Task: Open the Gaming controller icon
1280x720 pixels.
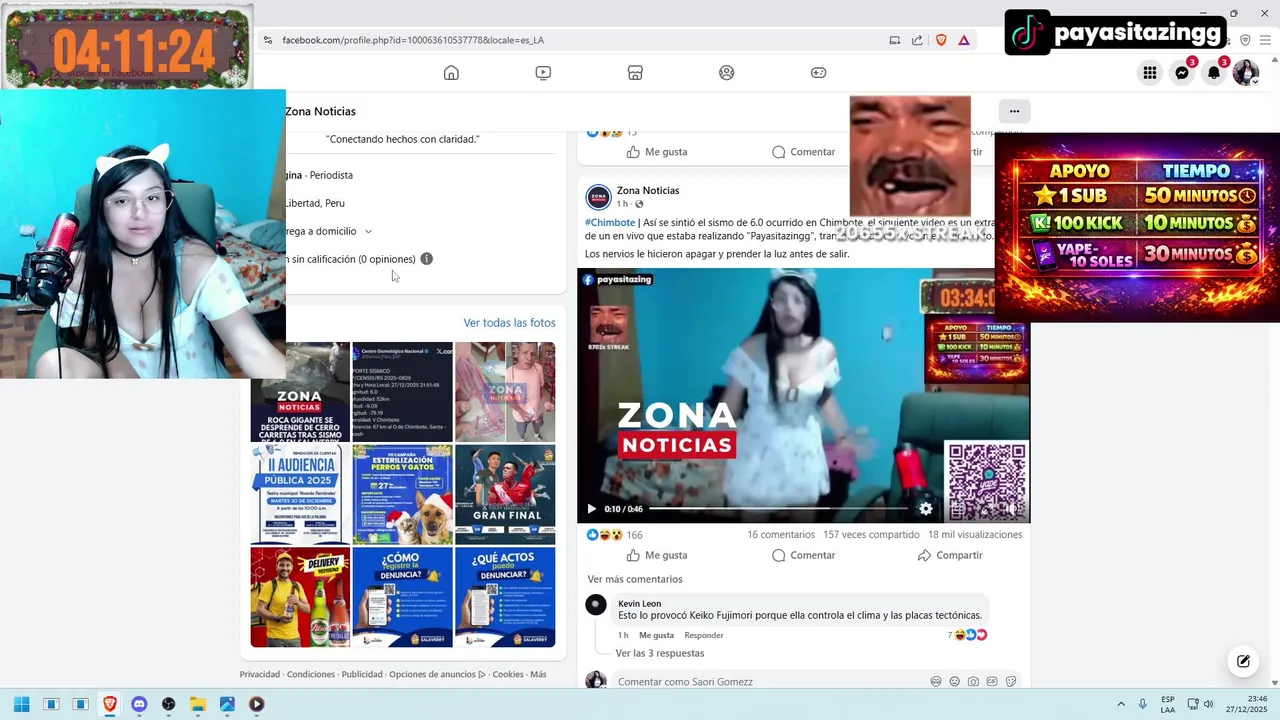Action: coord(818,72)
